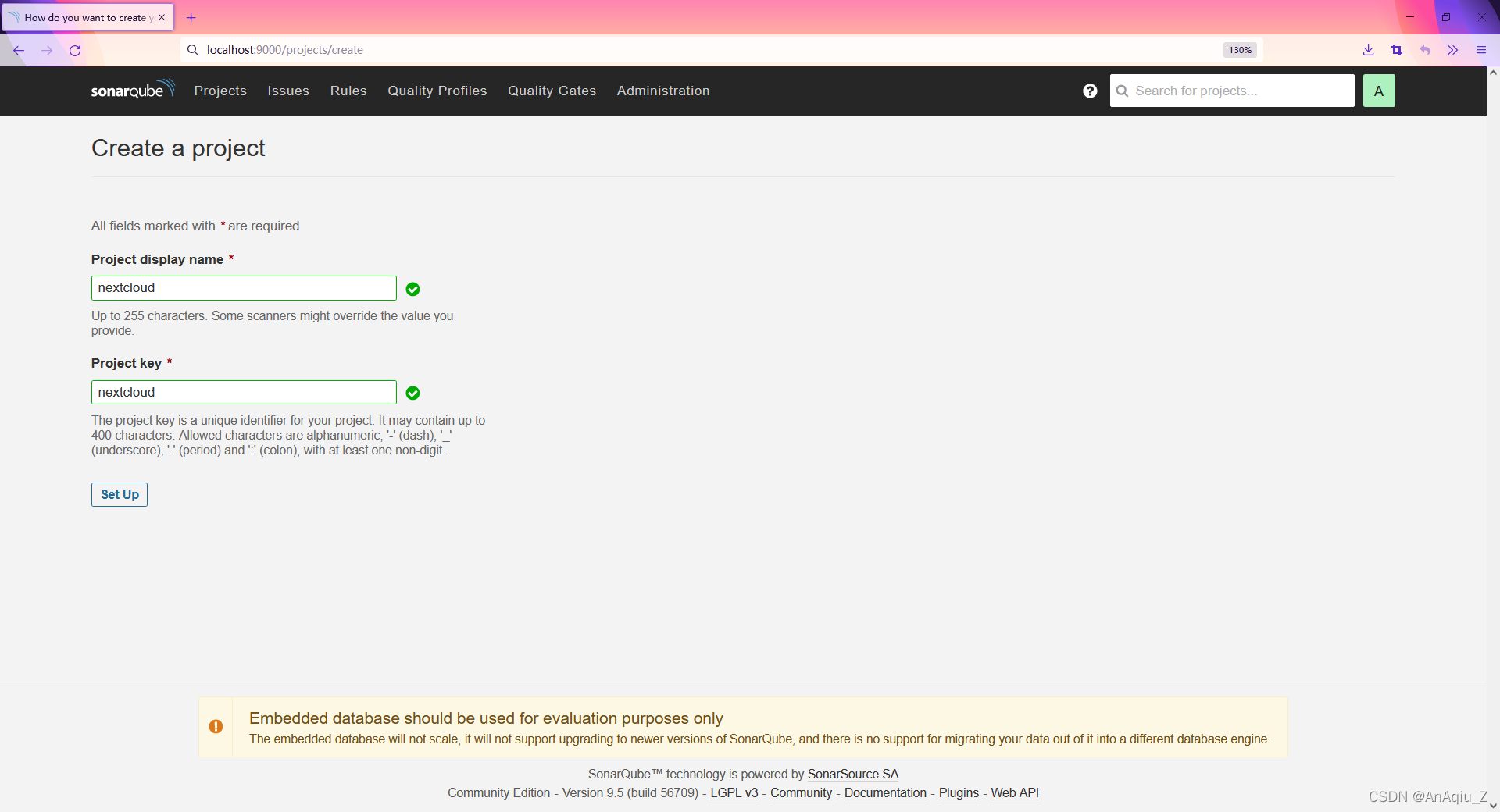Click green checkmark beside project key

[413, 393]
